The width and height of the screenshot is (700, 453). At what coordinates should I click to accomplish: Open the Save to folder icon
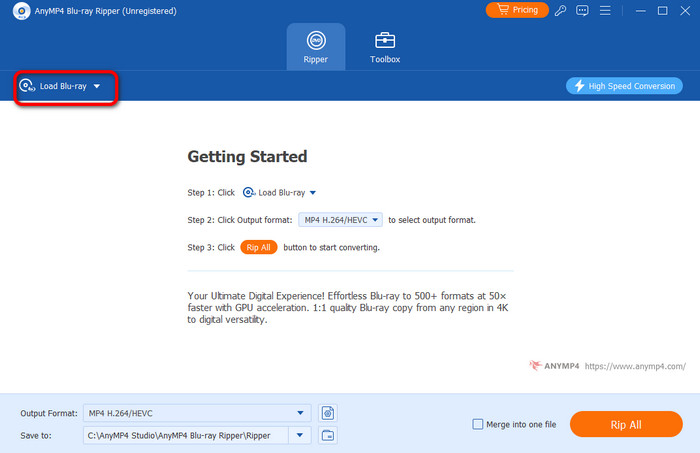tap(328, 436)
